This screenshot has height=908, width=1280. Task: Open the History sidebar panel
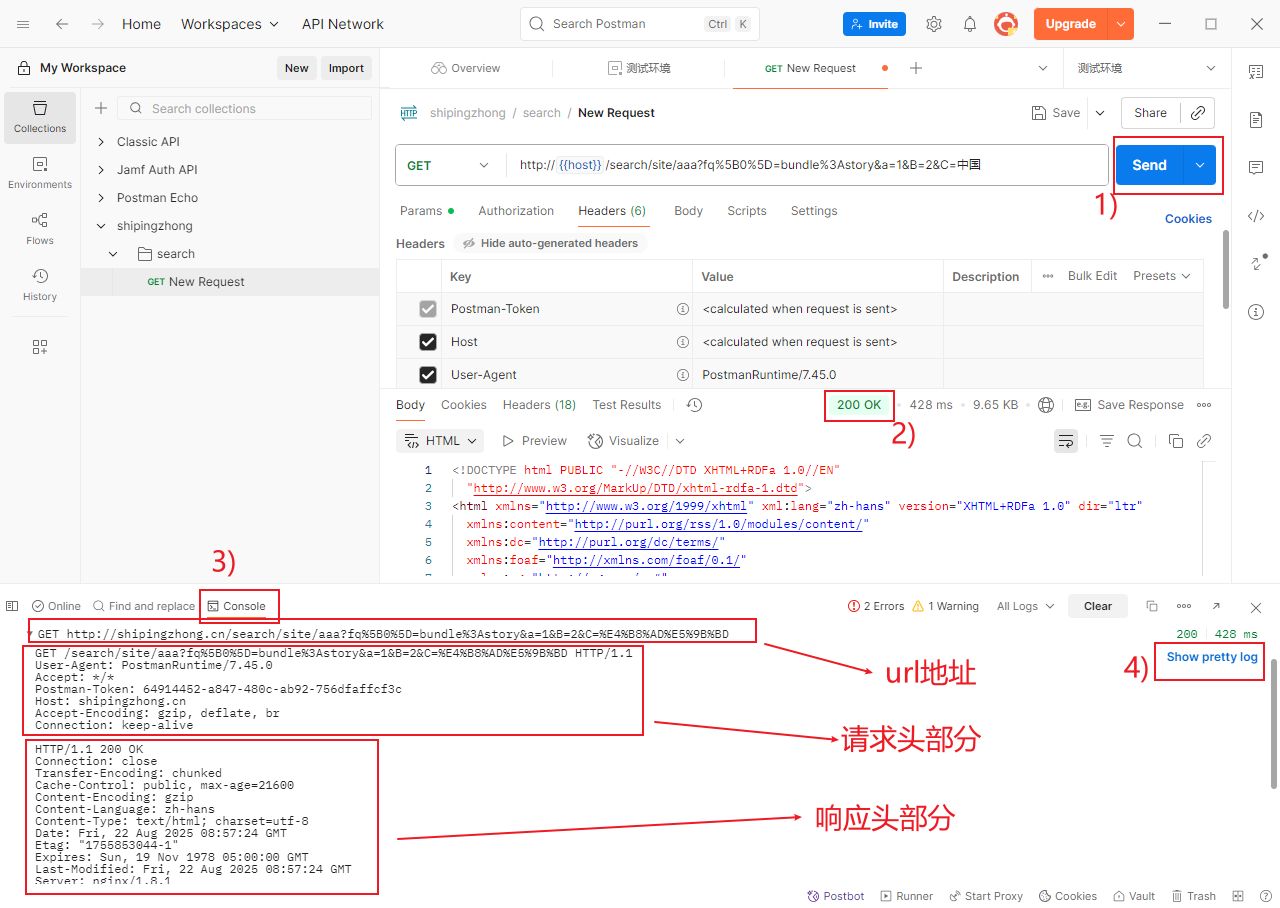coord(40,285)
